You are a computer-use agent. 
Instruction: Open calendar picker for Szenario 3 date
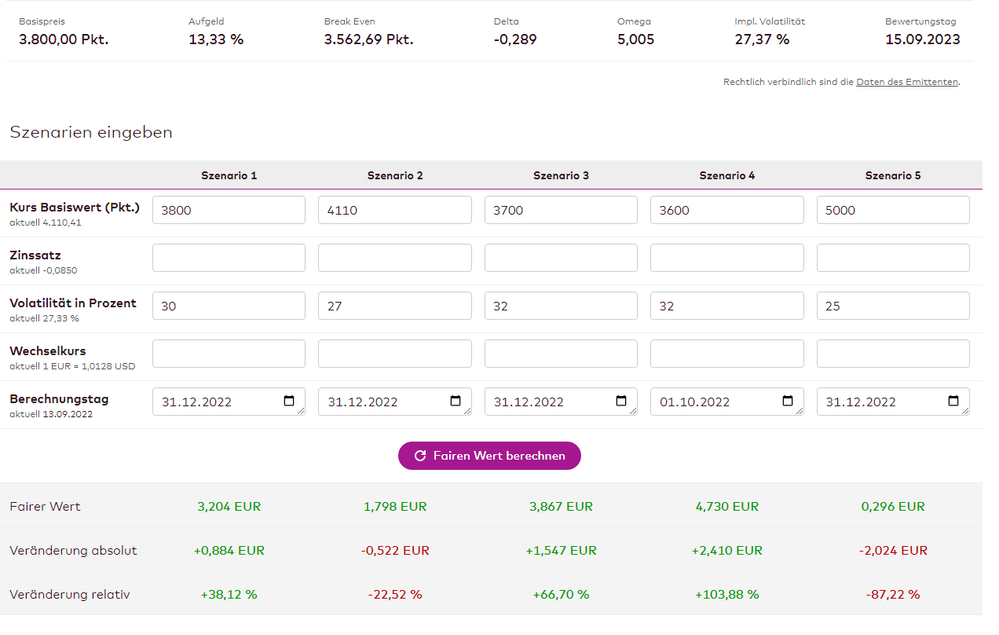pos(621,402)
